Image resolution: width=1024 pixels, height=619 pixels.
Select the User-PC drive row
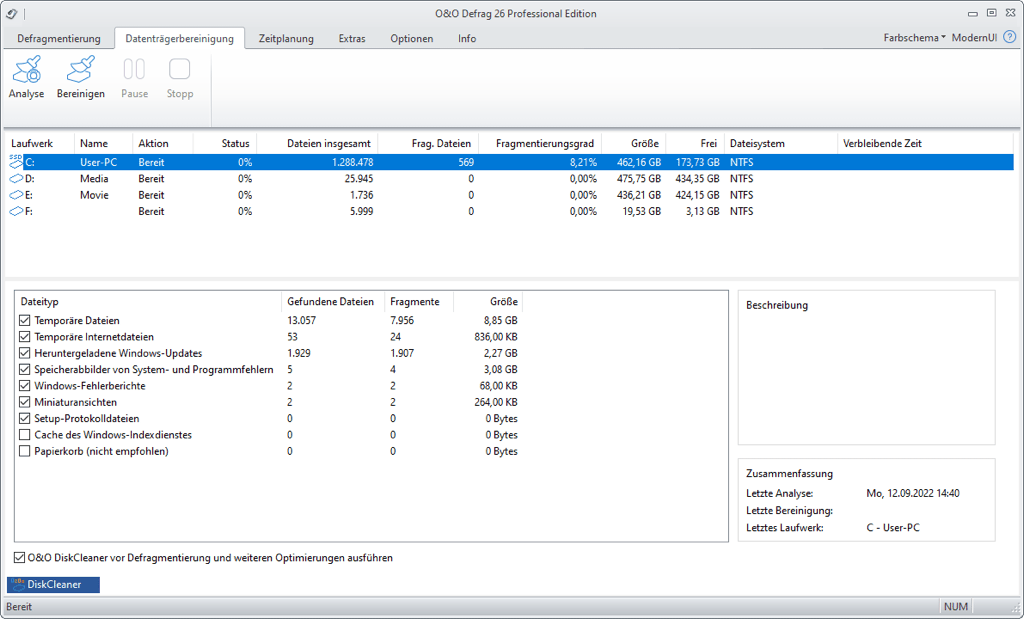(510, 162)
